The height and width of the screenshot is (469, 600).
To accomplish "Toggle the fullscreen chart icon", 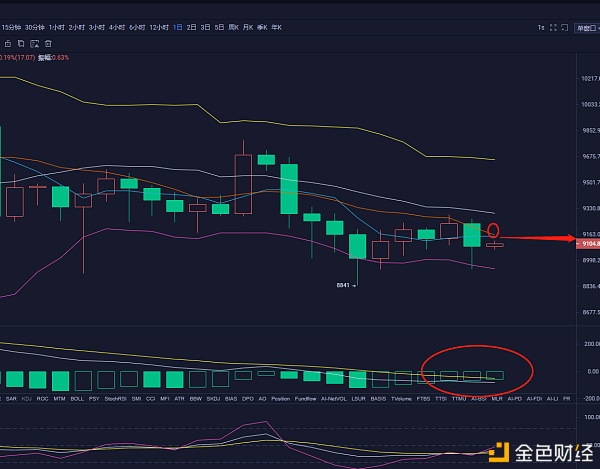I will (x=553, y=28).
